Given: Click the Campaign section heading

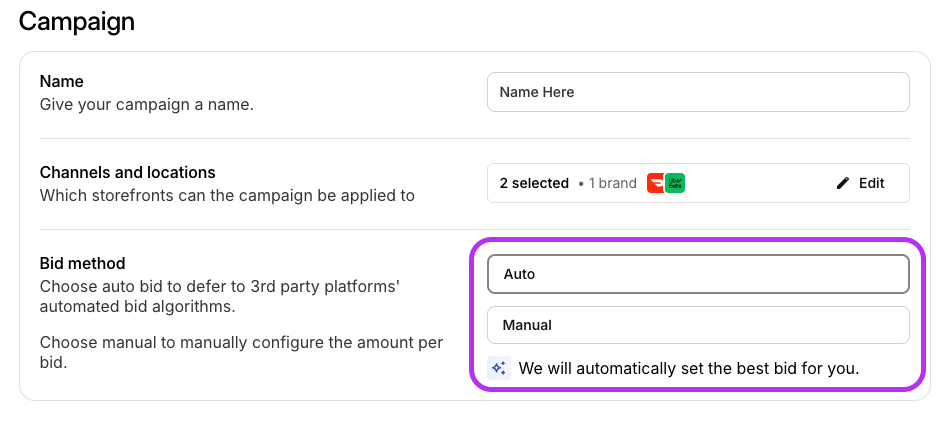Looking at the screenshot, I should point(77,20).
